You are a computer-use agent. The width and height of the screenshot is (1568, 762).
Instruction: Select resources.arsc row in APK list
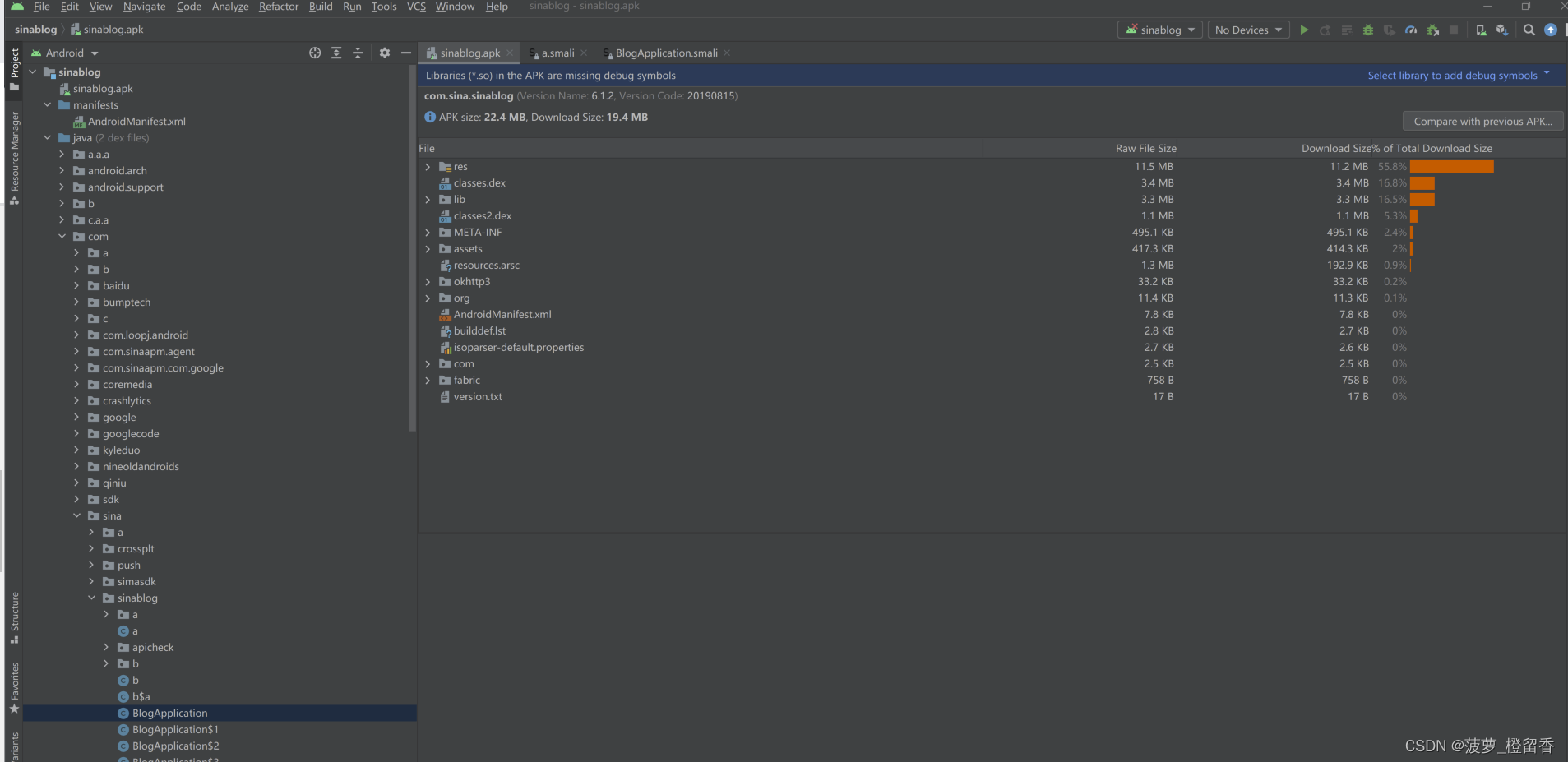[992, 266]
